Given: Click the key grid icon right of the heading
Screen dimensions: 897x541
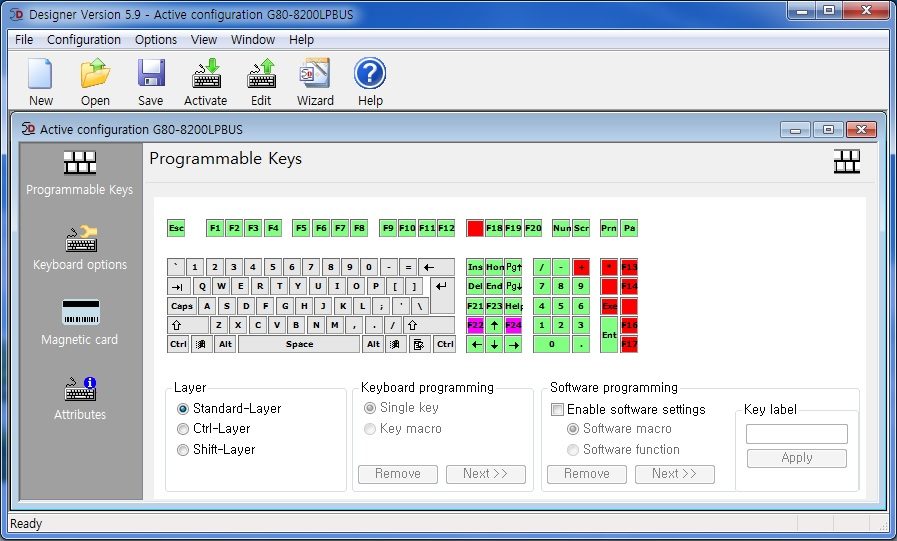Looking at the screenshot, I should 847,161.
